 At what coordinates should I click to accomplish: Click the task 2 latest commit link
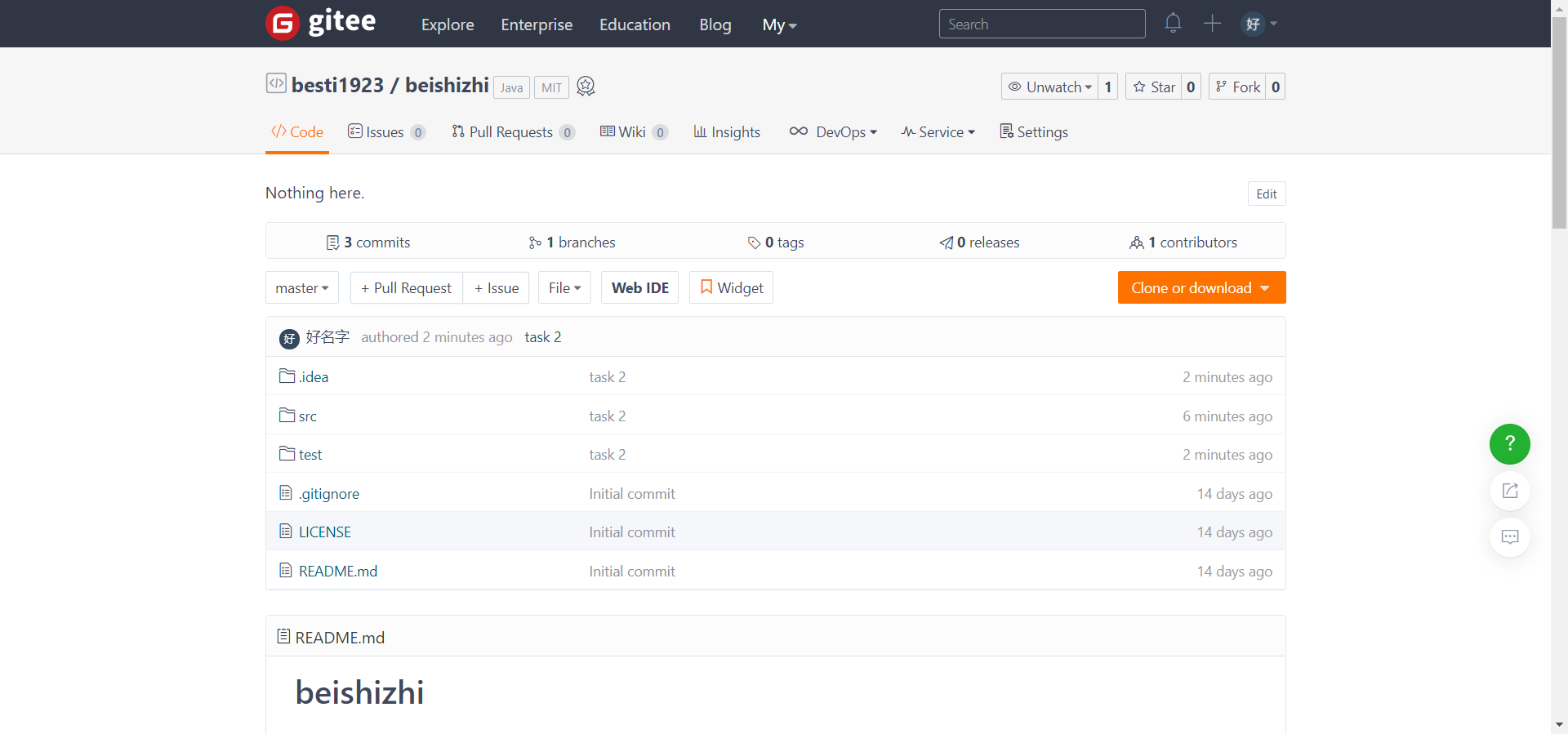tap(543, 337)
